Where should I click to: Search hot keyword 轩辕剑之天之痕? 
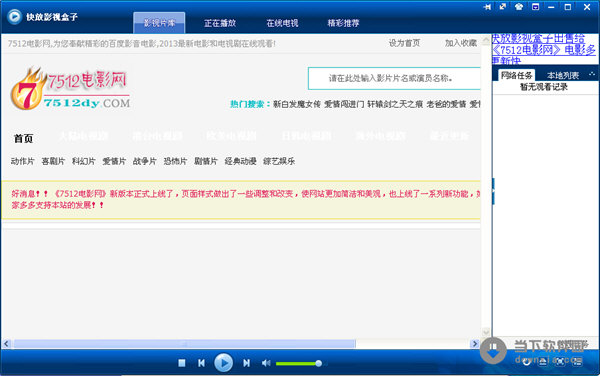click(395, 104)
